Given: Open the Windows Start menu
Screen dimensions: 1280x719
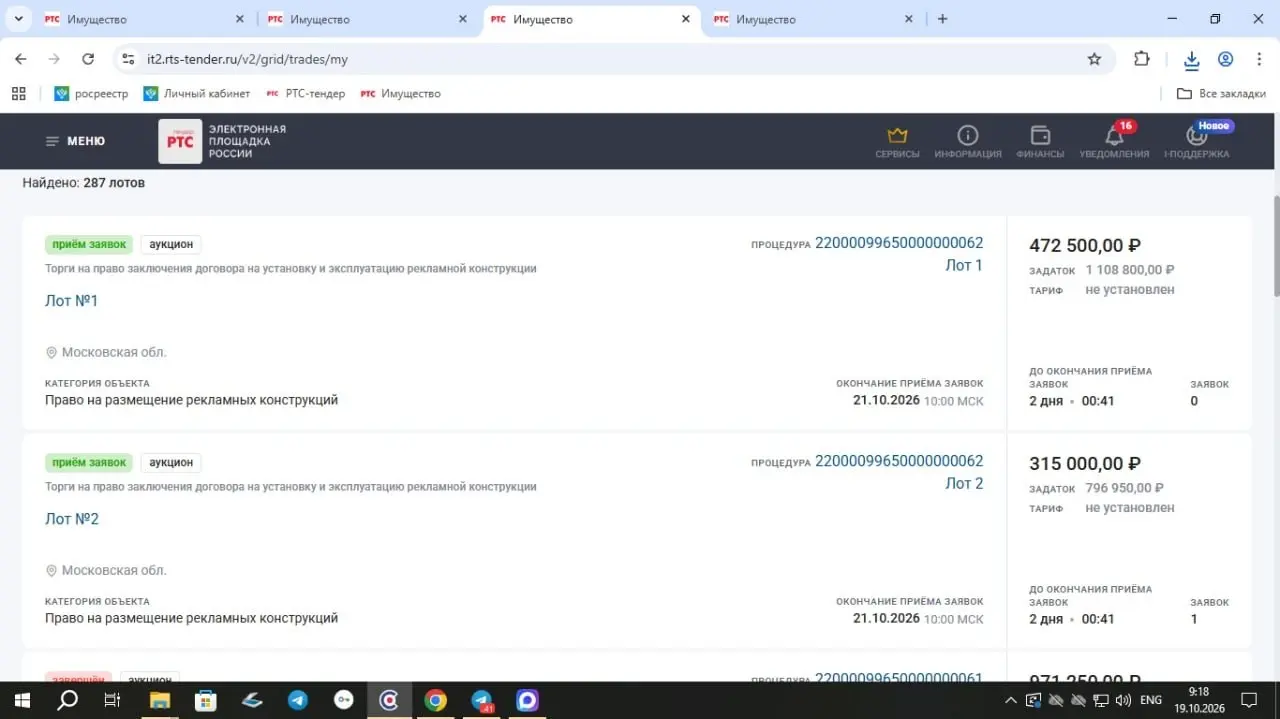Looking at the screenshot, I should click(x=21, y=700).
